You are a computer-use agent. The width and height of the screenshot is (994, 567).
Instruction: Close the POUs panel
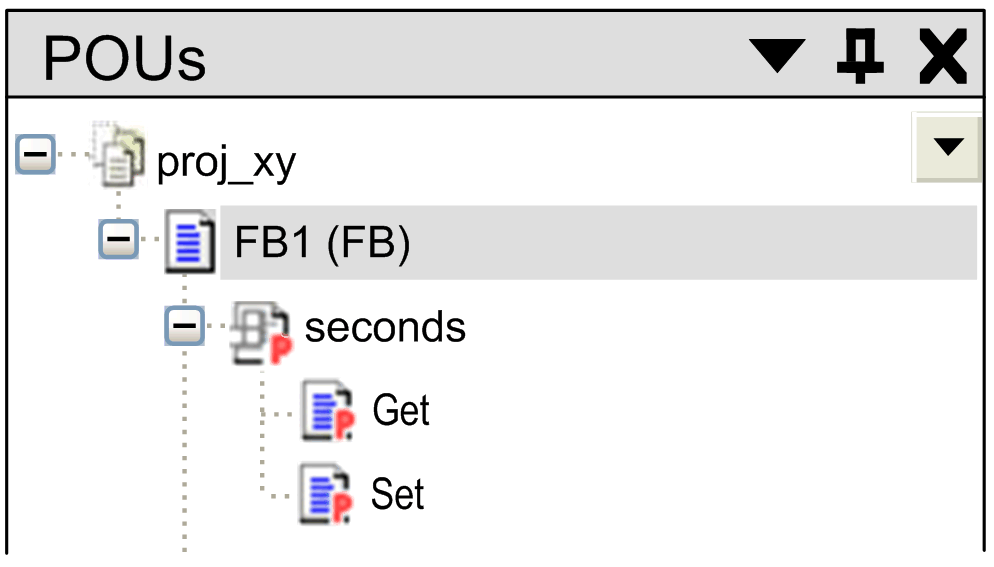click(942, 56)
